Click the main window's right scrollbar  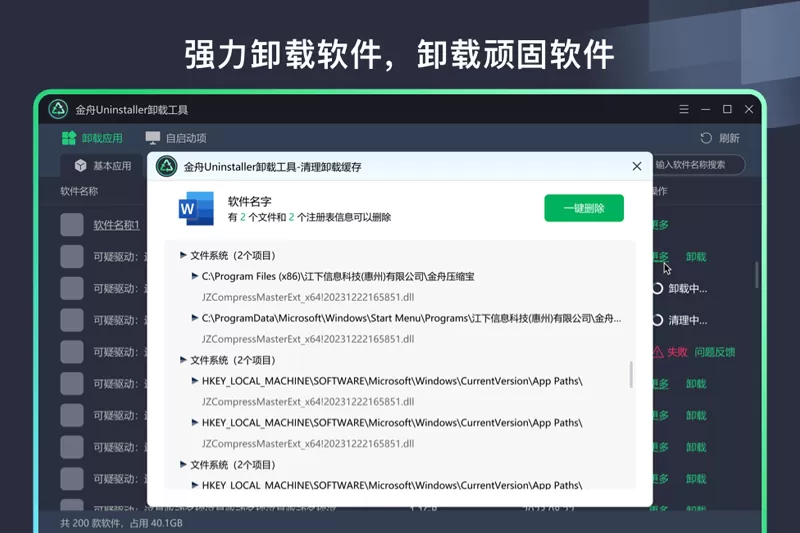point(757,275)
